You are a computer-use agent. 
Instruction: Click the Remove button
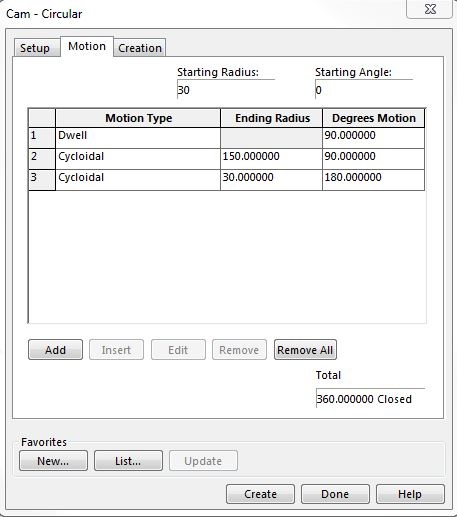[239, 350]
